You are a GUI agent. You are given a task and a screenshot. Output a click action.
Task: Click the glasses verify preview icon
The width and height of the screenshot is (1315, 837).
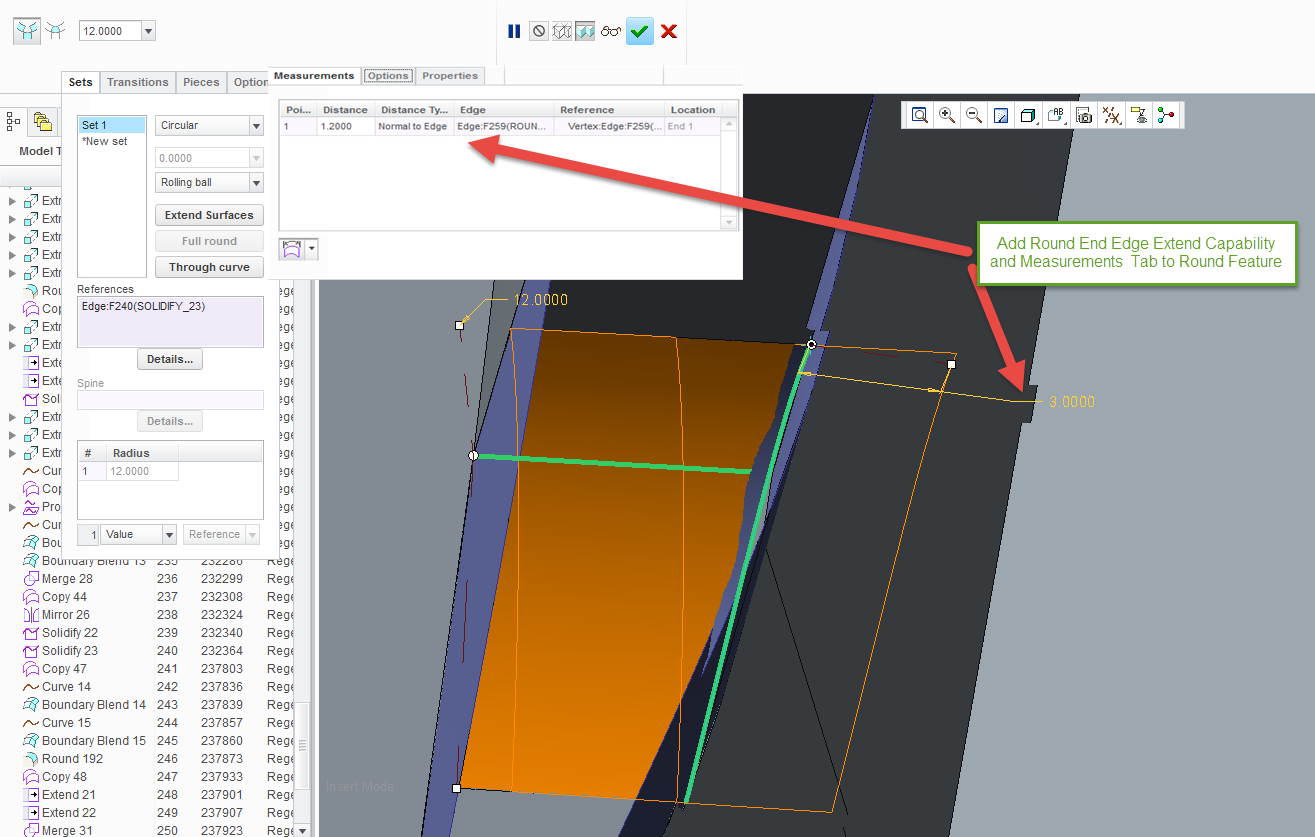click(611, 31)
